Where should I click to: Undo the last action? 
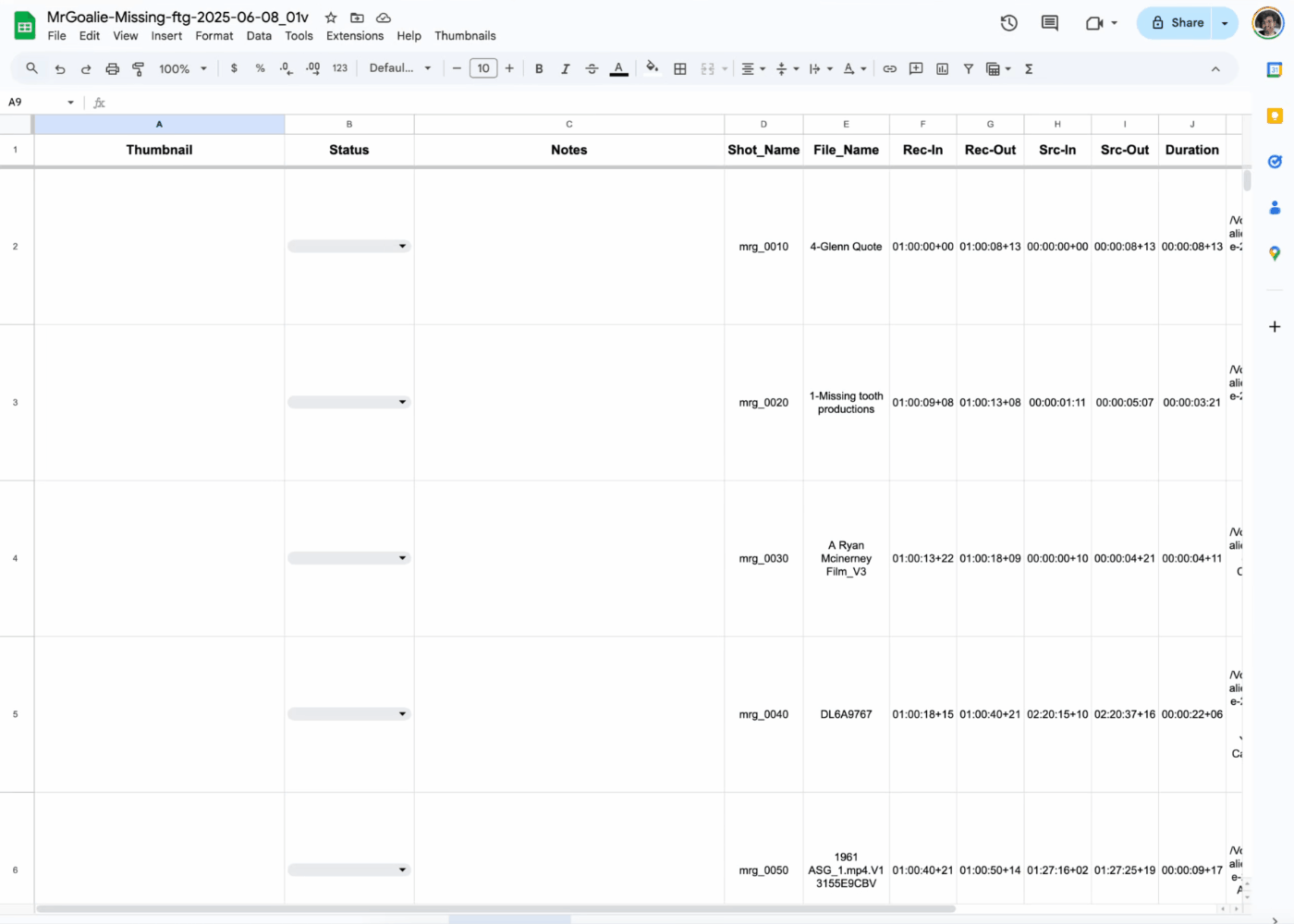[60, 68]
